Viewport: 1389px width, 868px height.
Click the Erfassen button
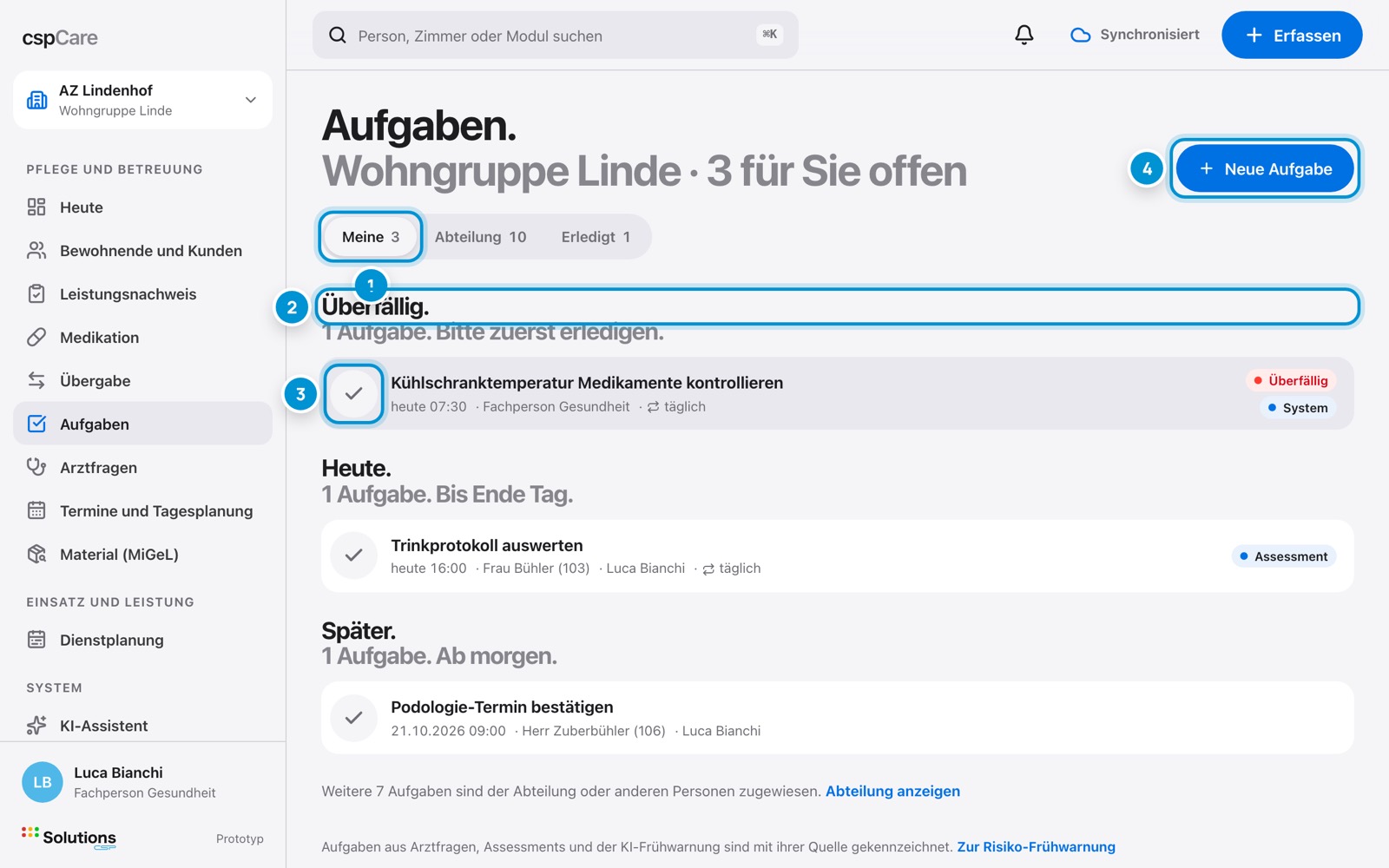coord(1292,35)
